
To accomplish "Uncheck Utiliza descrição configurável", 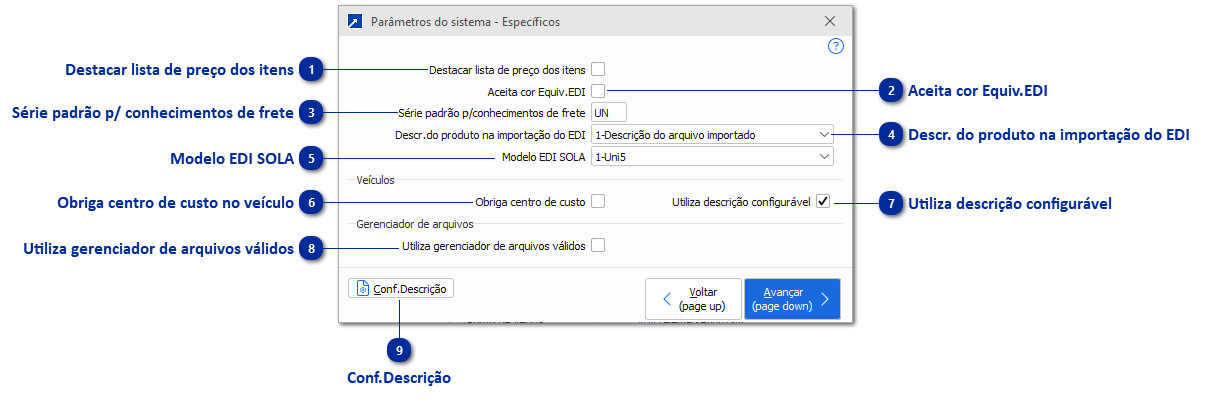I will 823,202.
